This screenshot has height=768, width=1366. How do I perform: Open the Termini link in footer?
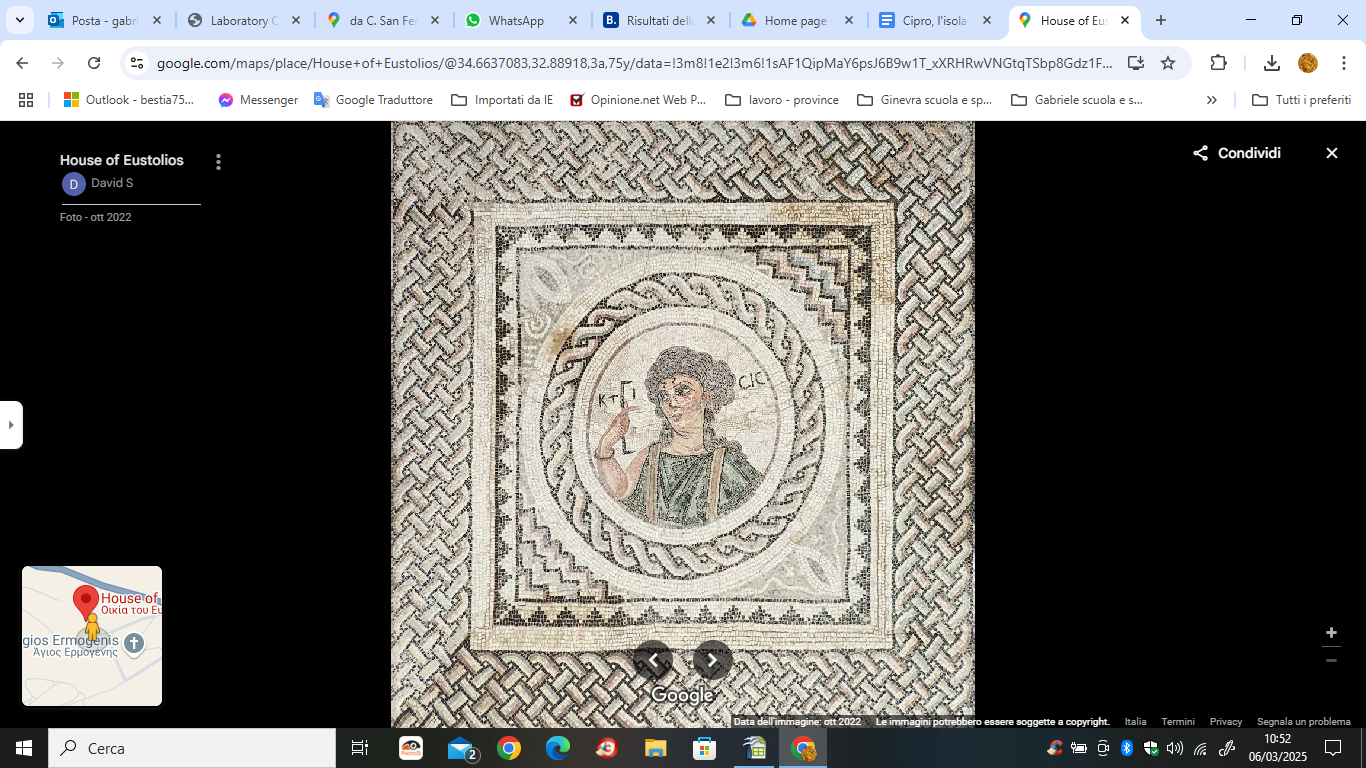tap(1177, 722)
